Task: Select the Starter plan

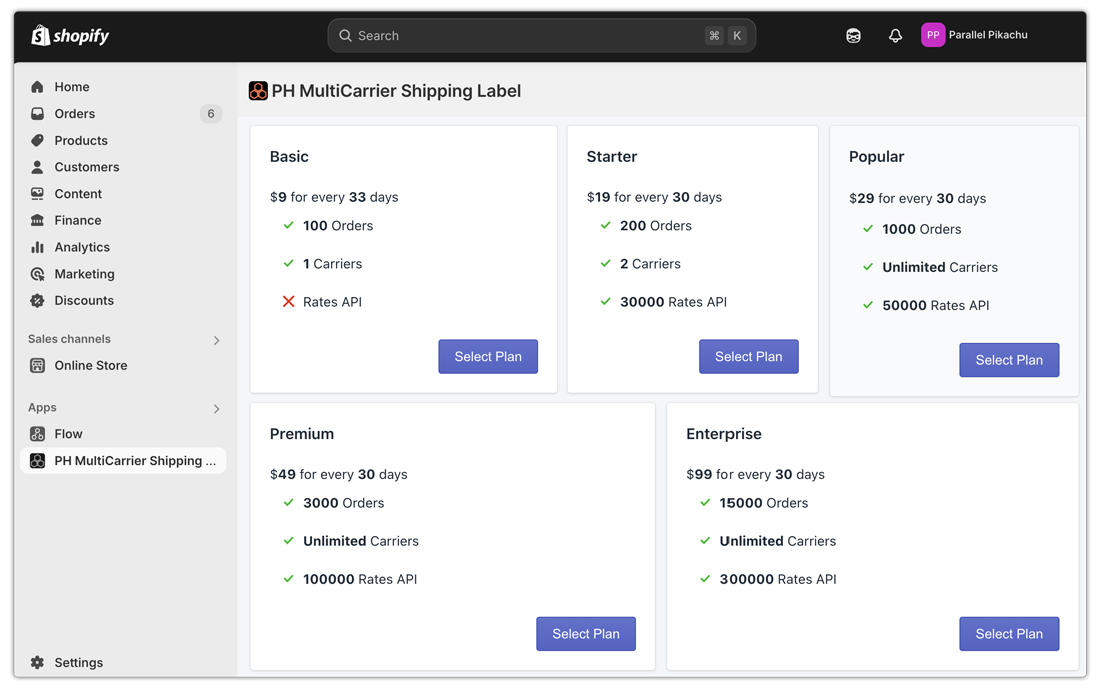Action: point(749,356)
